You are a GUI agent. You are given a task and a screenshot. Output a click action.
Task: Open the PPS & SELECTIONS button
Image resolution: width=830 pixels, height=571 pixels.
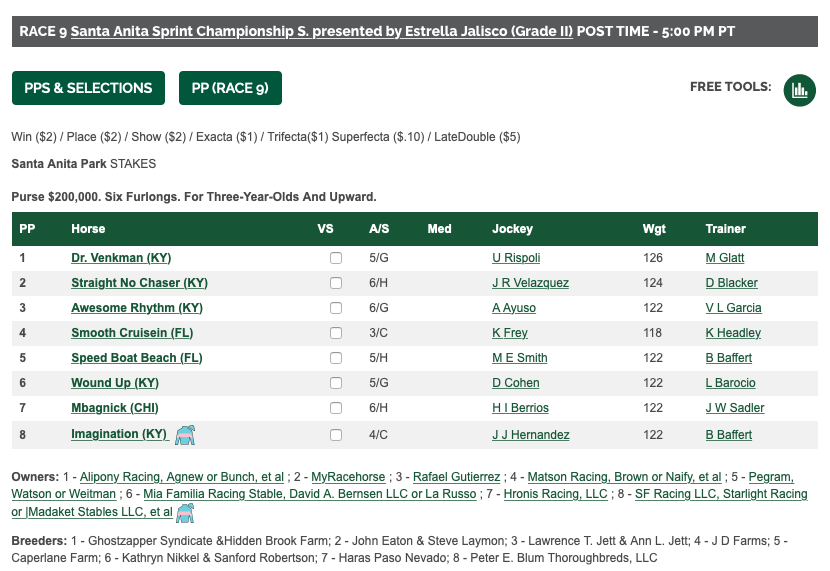88,88
